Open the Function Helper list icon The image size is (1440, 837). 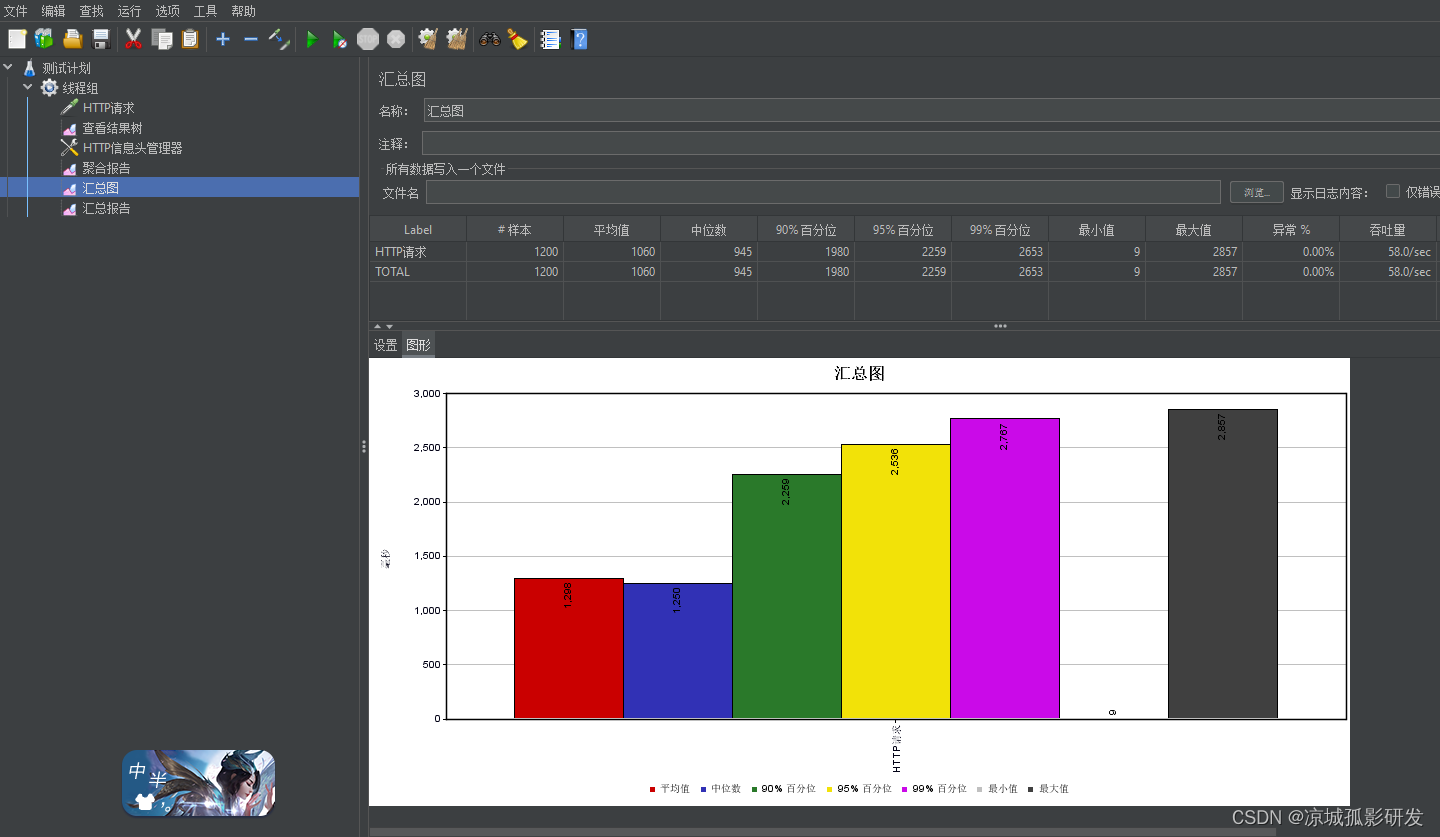tap(550, 39)
